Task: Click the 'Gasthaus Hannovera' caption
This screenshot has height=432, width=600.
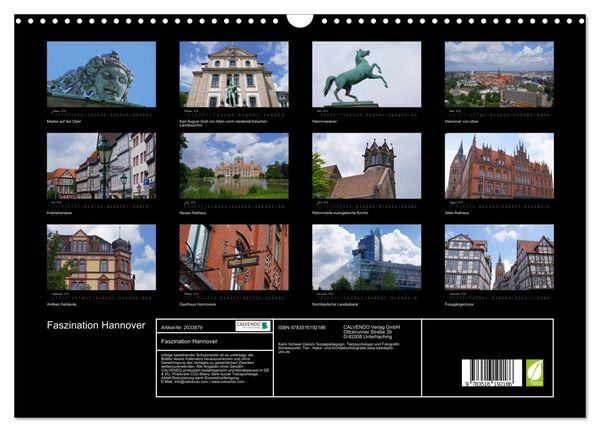Action: [197, 304]
